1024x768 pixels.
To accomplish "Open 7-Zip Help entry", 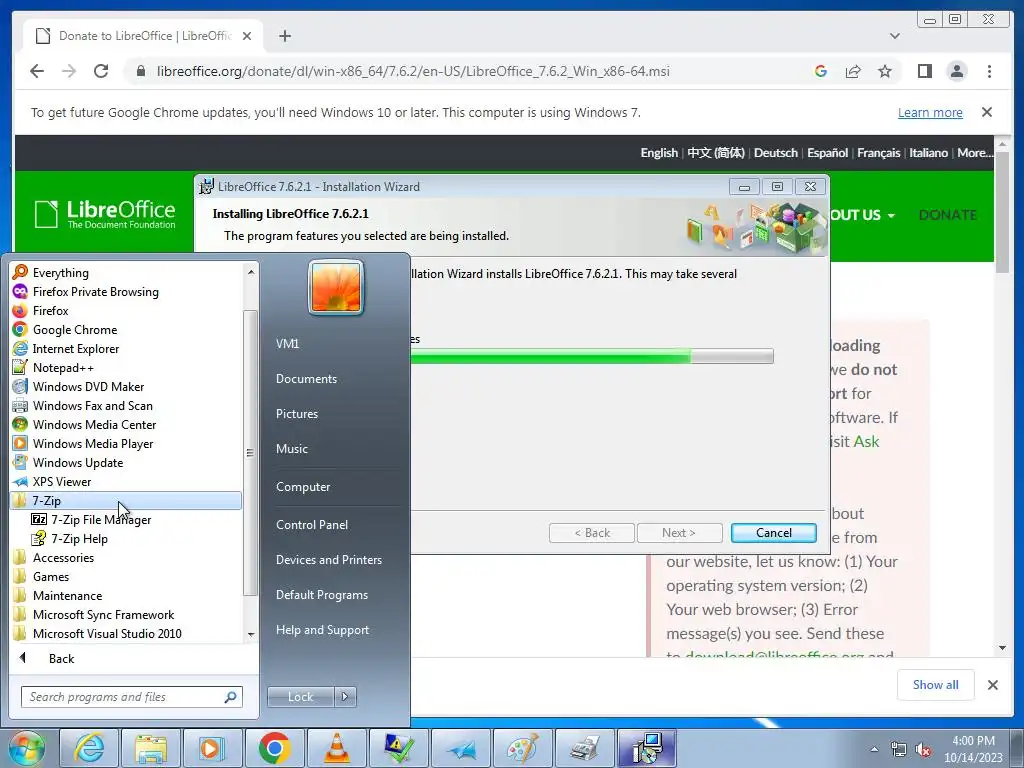I will pyautogui.click(x=79, y=539).
